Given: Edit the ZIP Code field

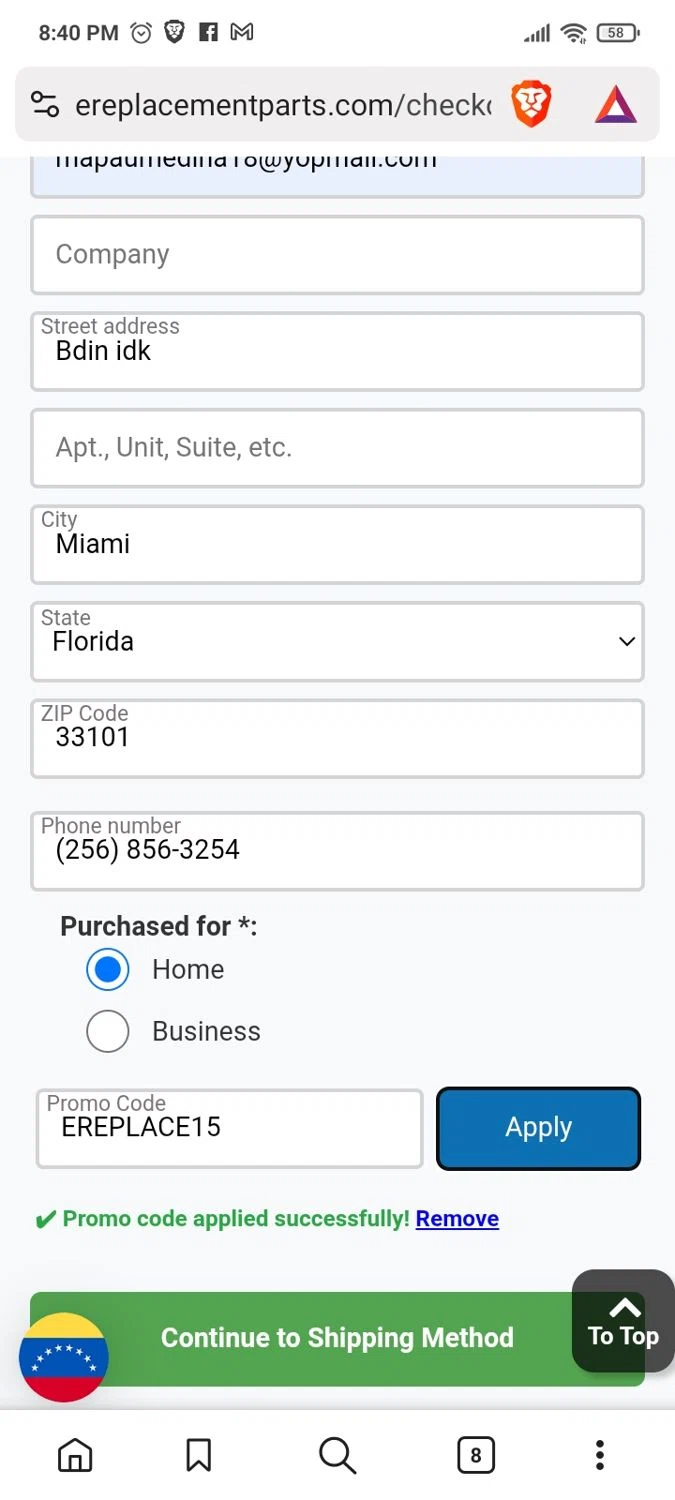Looking at the screenshot, I should (337, 739).
